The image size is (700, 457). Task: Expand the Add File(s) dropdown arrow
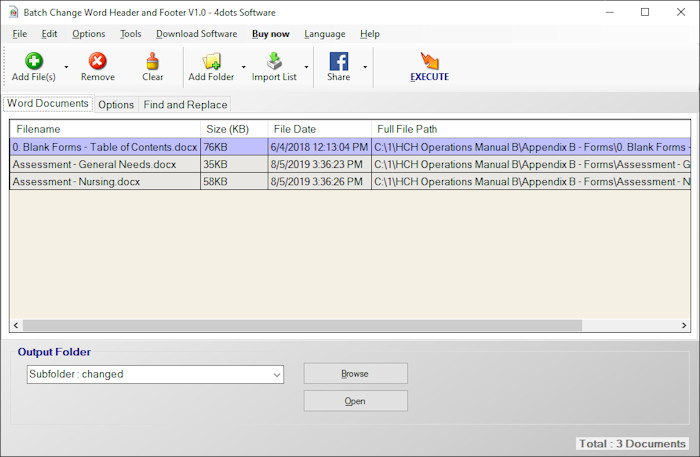67,67
